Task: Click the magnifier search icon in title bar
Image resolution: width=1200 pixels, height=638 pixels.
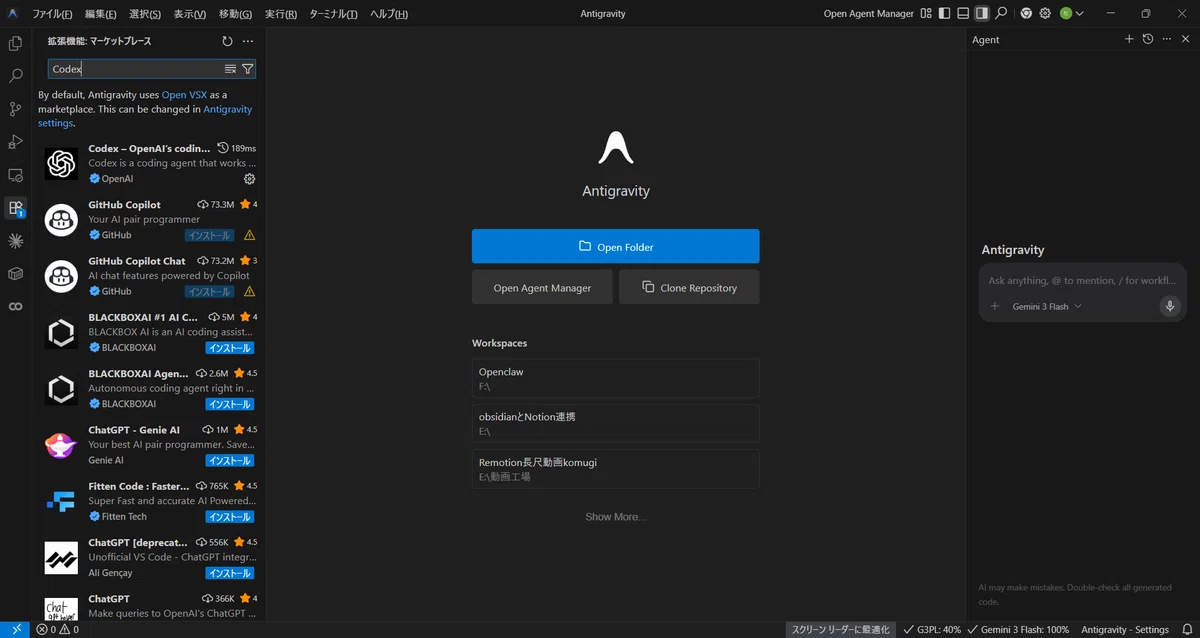Action: click(1001, 13)
